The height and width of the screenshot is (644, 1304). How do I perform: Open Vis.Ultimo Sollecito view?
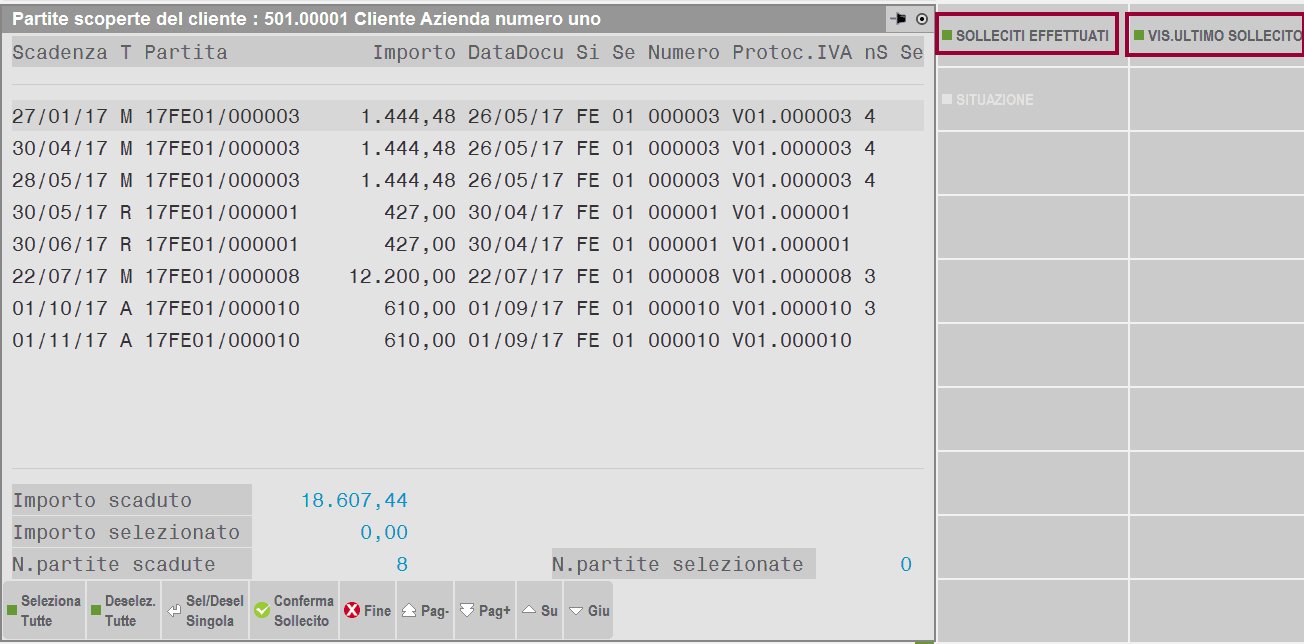pos(1216,35)
